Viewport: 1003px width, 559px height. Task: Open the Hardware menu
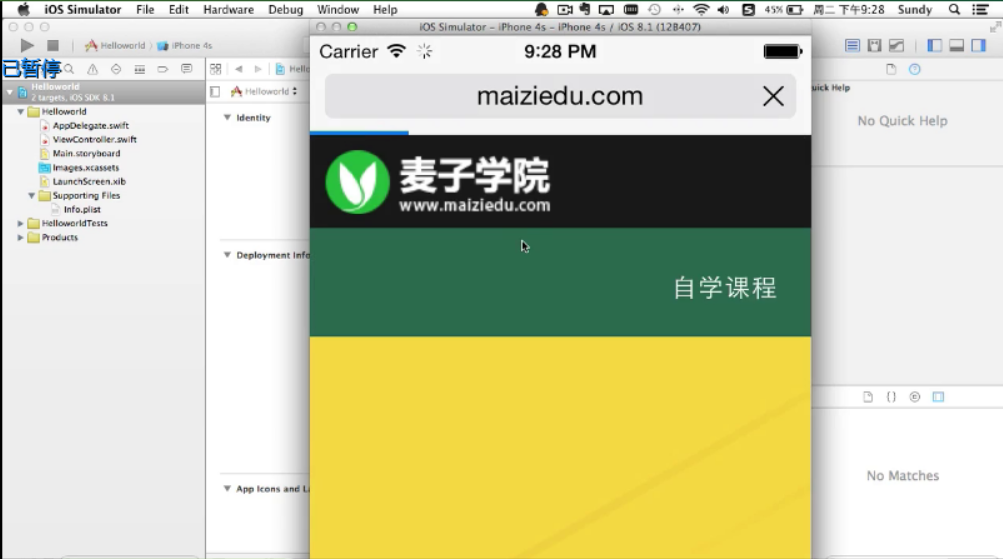228,10
